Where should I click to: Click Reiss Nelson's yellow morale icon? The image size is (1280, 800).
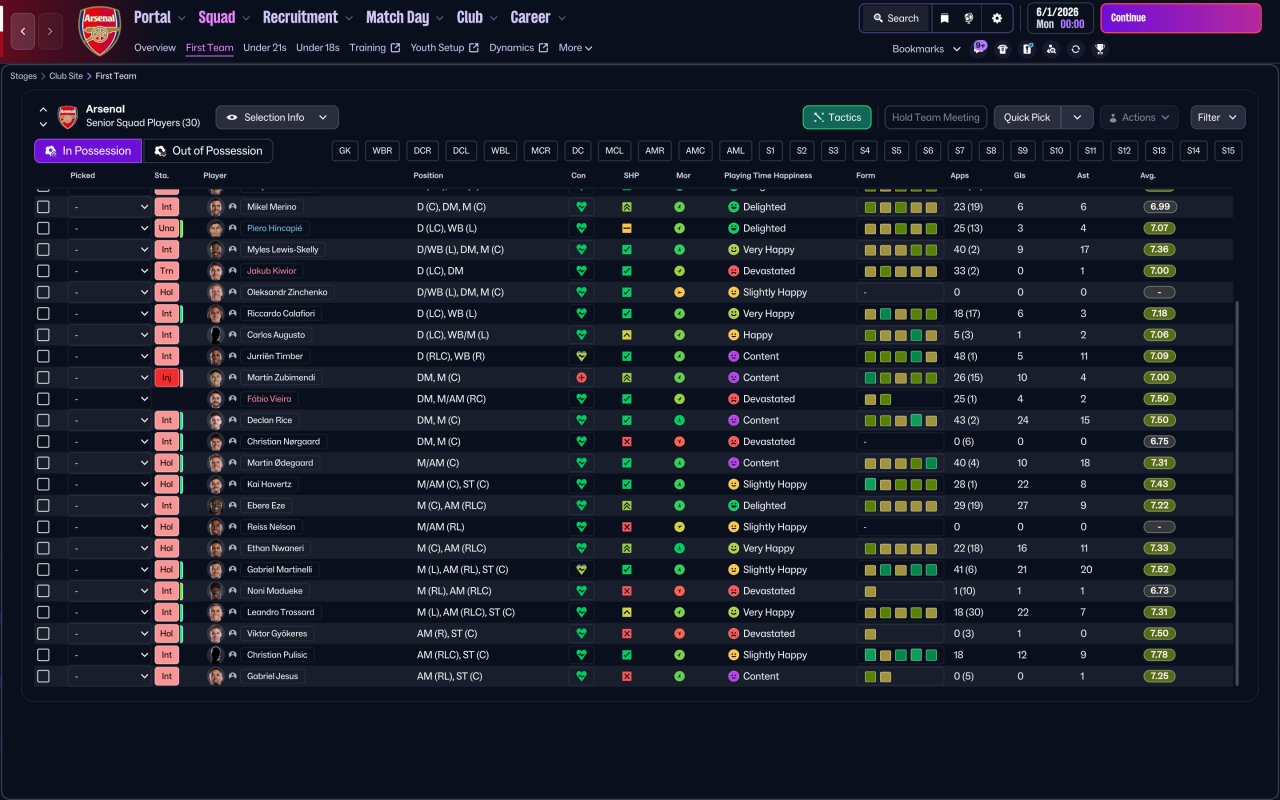[680, 527]
